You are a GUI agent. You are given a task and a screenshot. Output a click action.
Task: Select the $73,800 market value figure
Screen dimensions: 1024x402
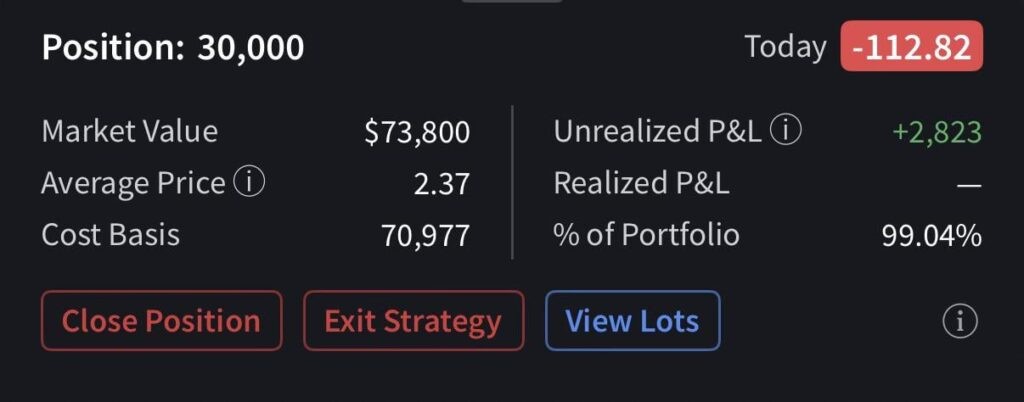(x=417, y=131)
